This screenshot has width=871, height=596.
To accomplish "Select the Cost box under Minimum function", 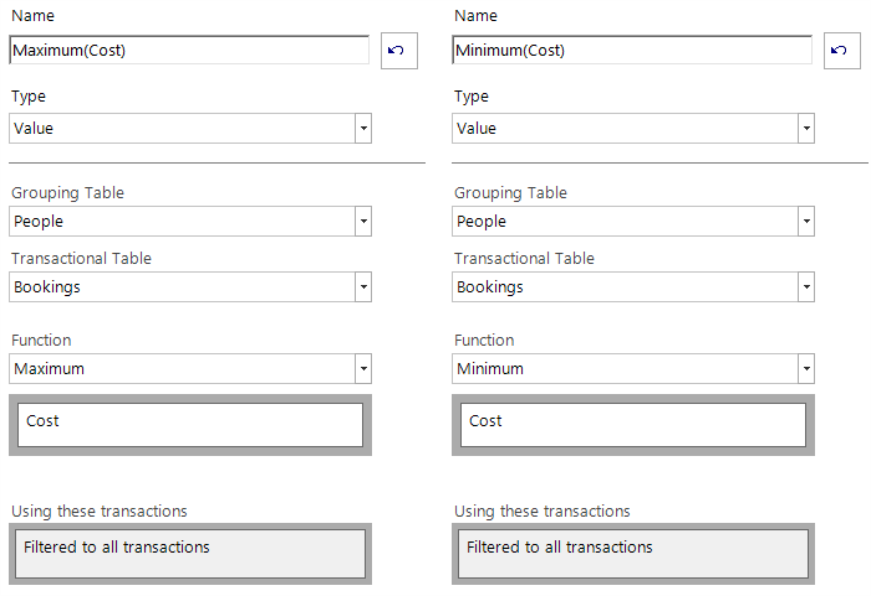I will (633, 425).
